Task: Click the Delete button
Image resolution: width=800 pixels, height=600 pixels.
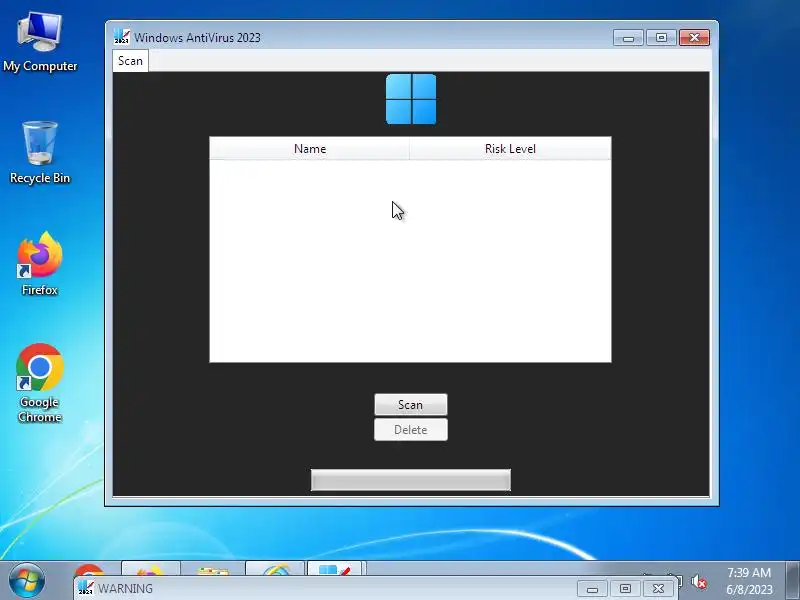Action: [411, 430]
